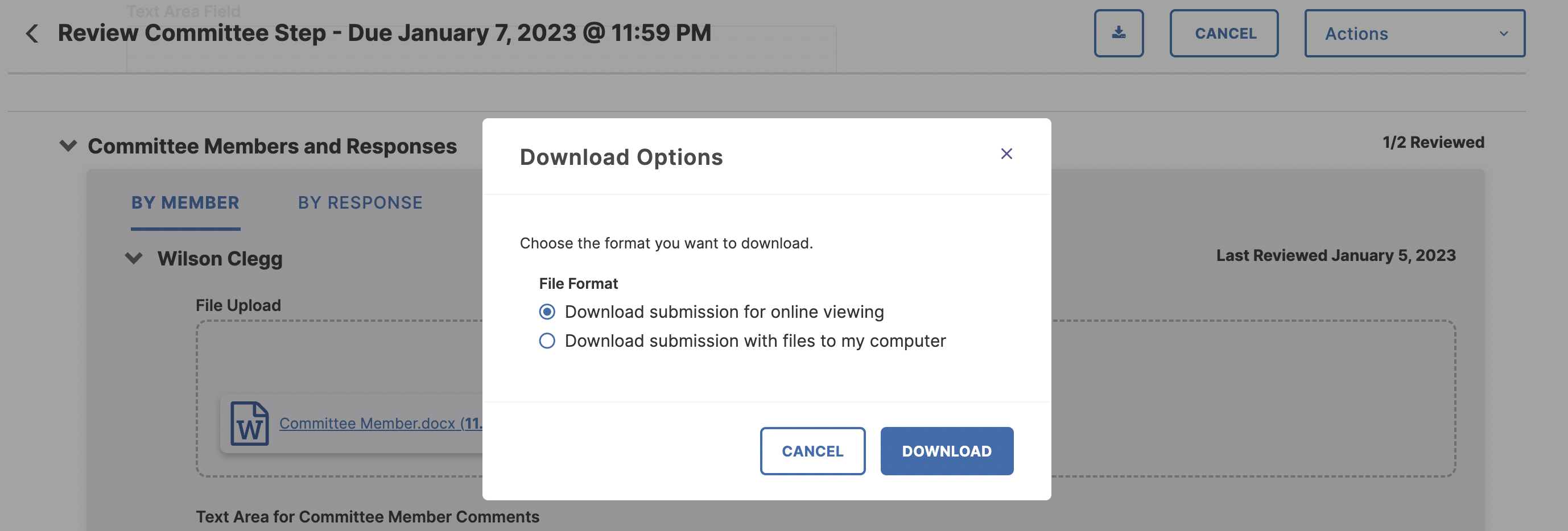
Task: Switch to the By Member tab
Action: [185, 202]
